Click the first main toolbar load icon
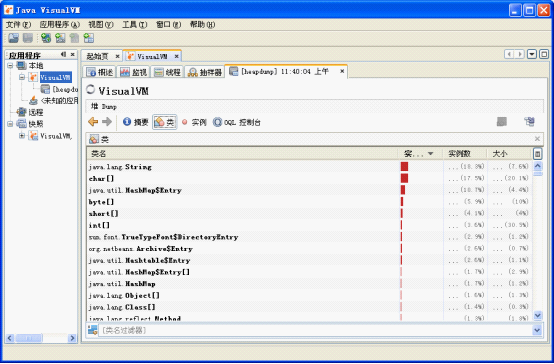Image resolution: width=554 pixels, height=364 pixels. point(13,38)
